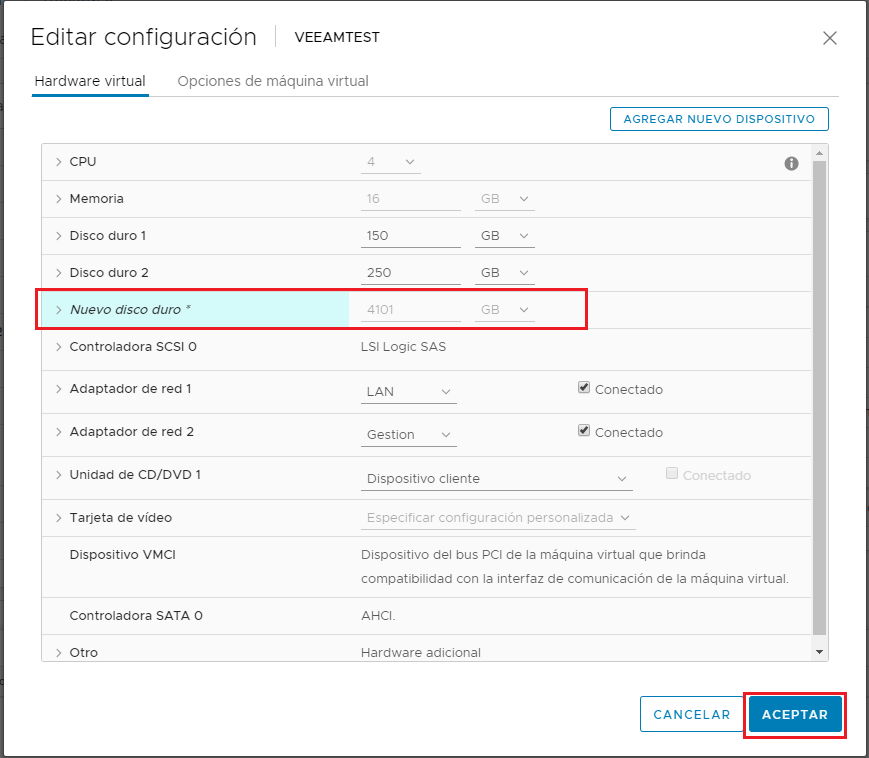Expand Controladora SCSI 0 details
The height and width of the screenshot is (758, 869).
[57, 349]
